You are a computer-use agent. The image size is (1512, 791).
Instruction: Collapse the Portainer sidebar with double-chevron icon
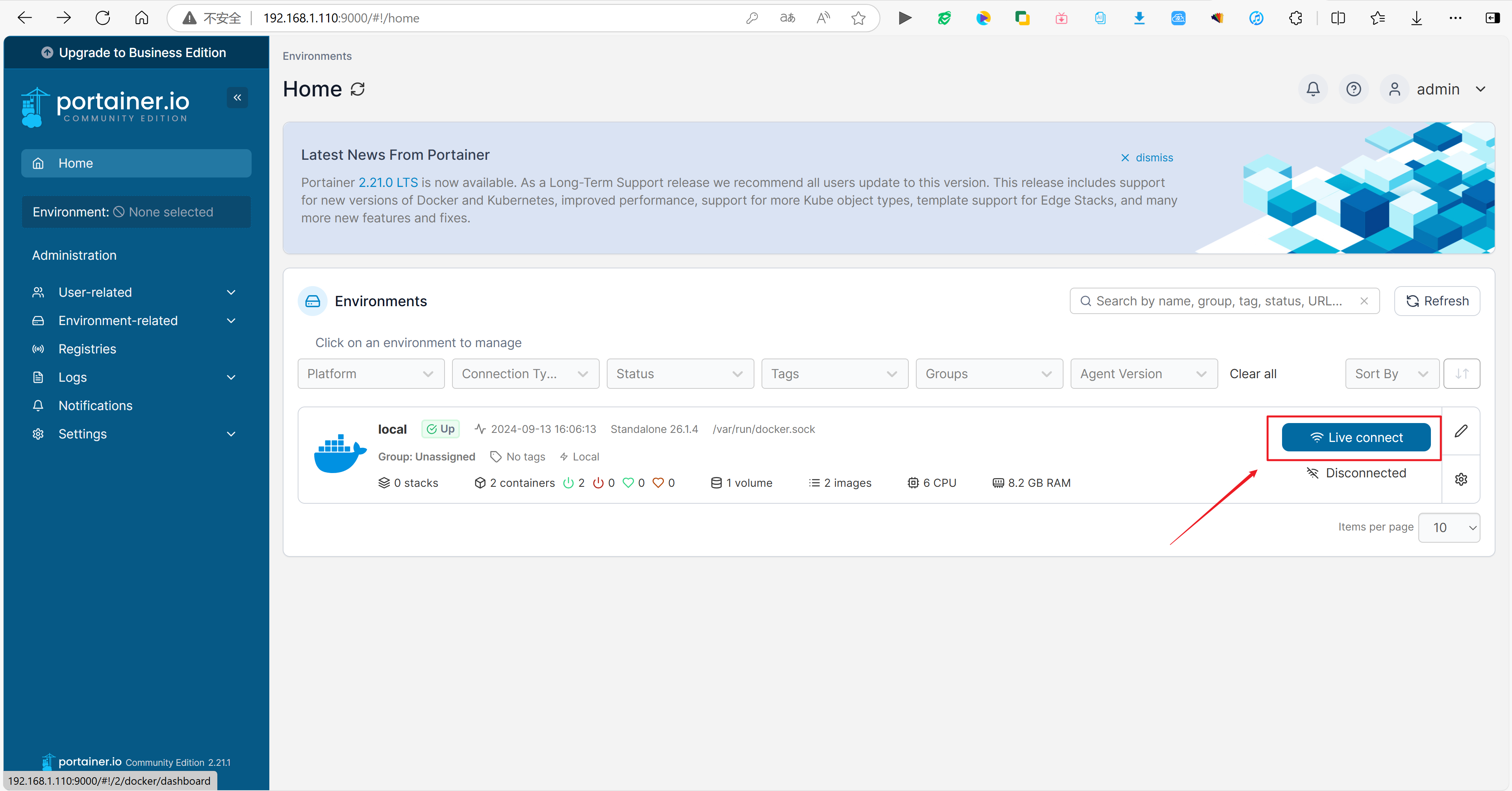[x=237, y=98]
